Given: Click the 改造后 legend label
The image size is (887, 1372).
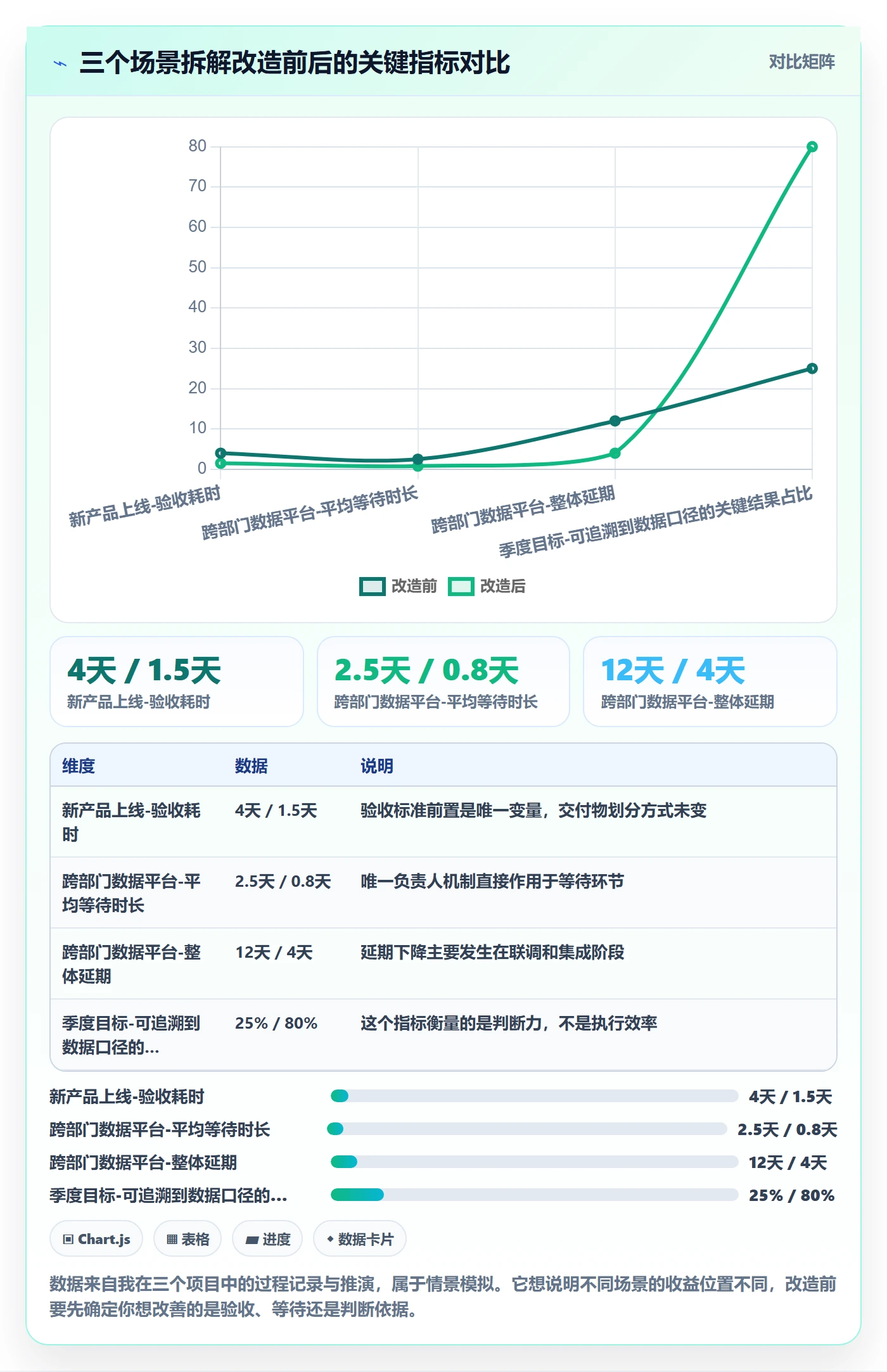Looking at the screenshot, I should click(502, 587).
